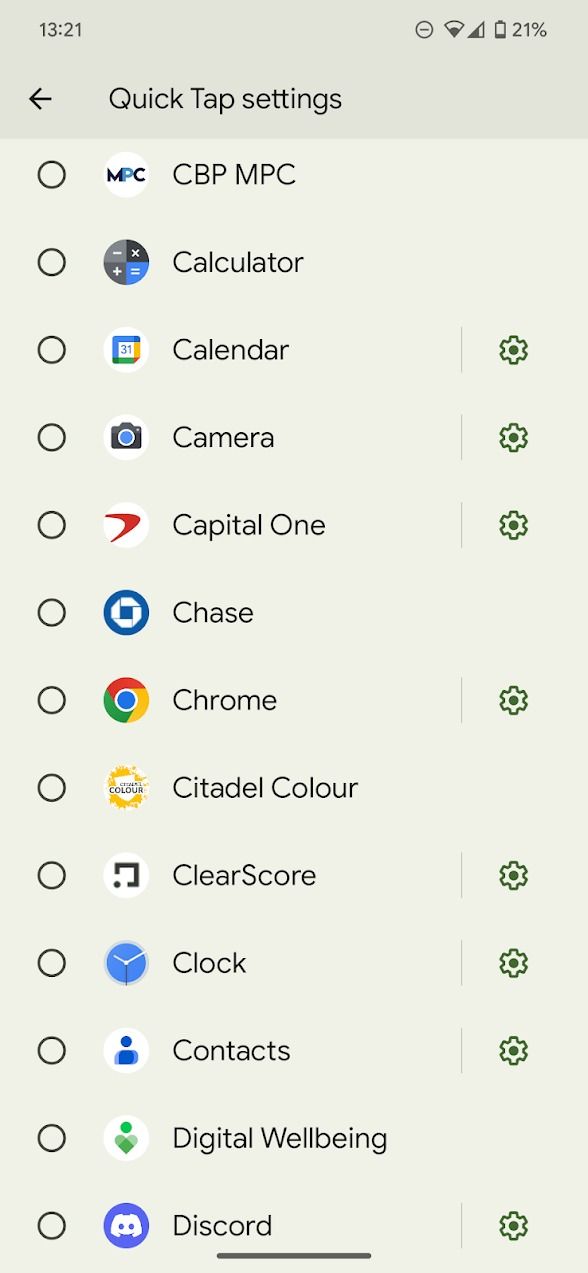Click the Citadel Colour app icon
Image resolution: width=588 pixels, height=1273 pixels.
pyautogui.click(x=125, y=787)
